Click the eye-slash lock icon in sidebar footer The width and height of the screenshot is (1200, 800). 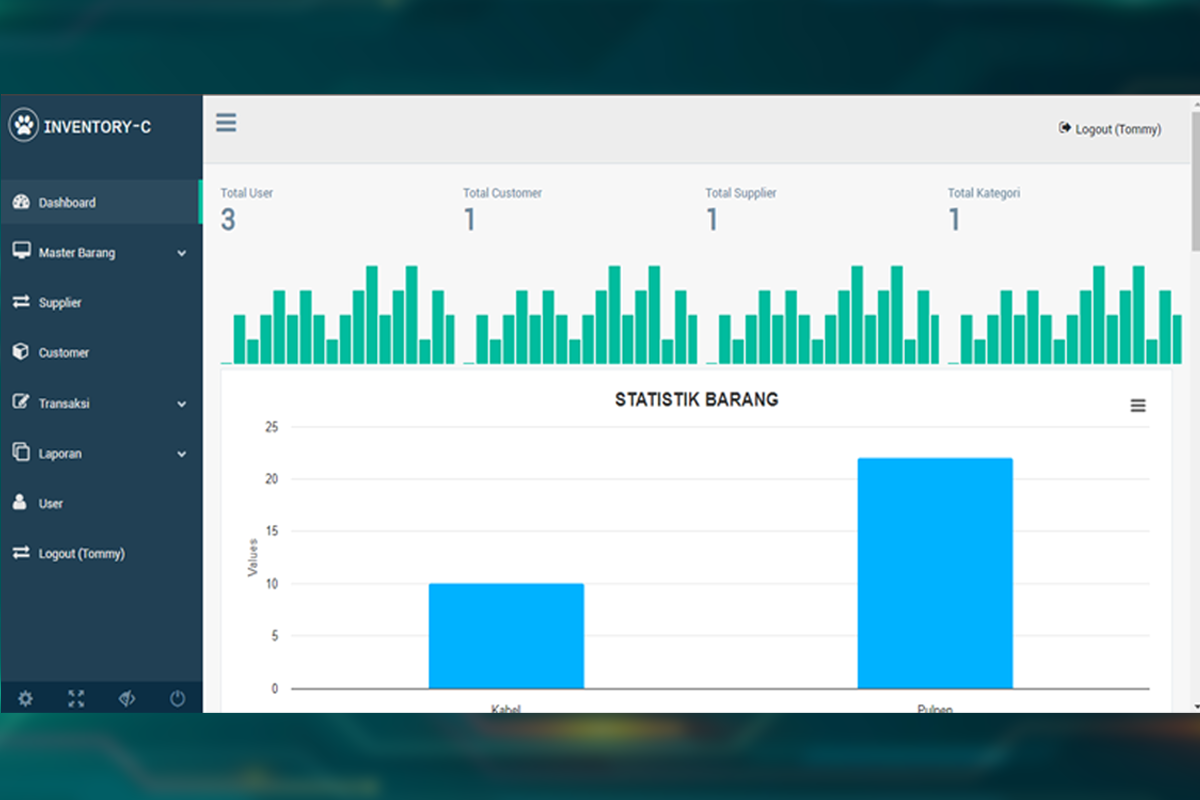pyautogui.click(x=126, y=699)
